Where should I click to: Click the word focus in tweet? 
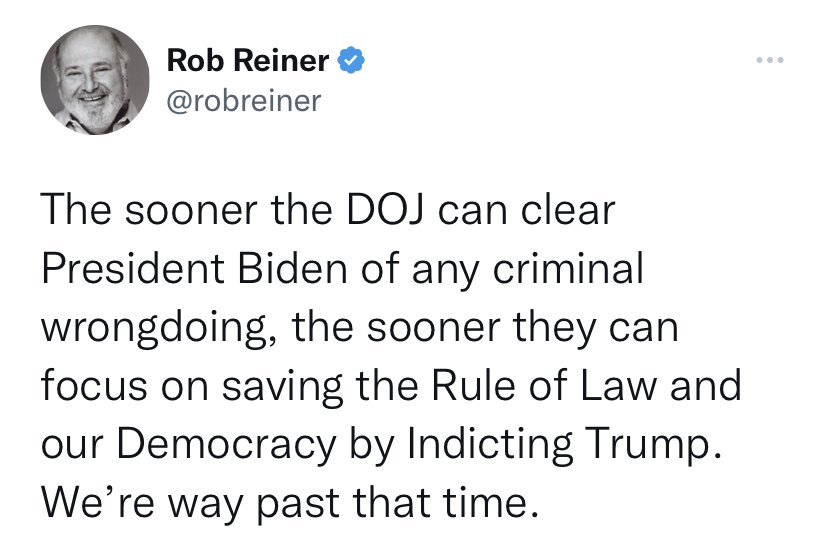[x=94, y=385]
